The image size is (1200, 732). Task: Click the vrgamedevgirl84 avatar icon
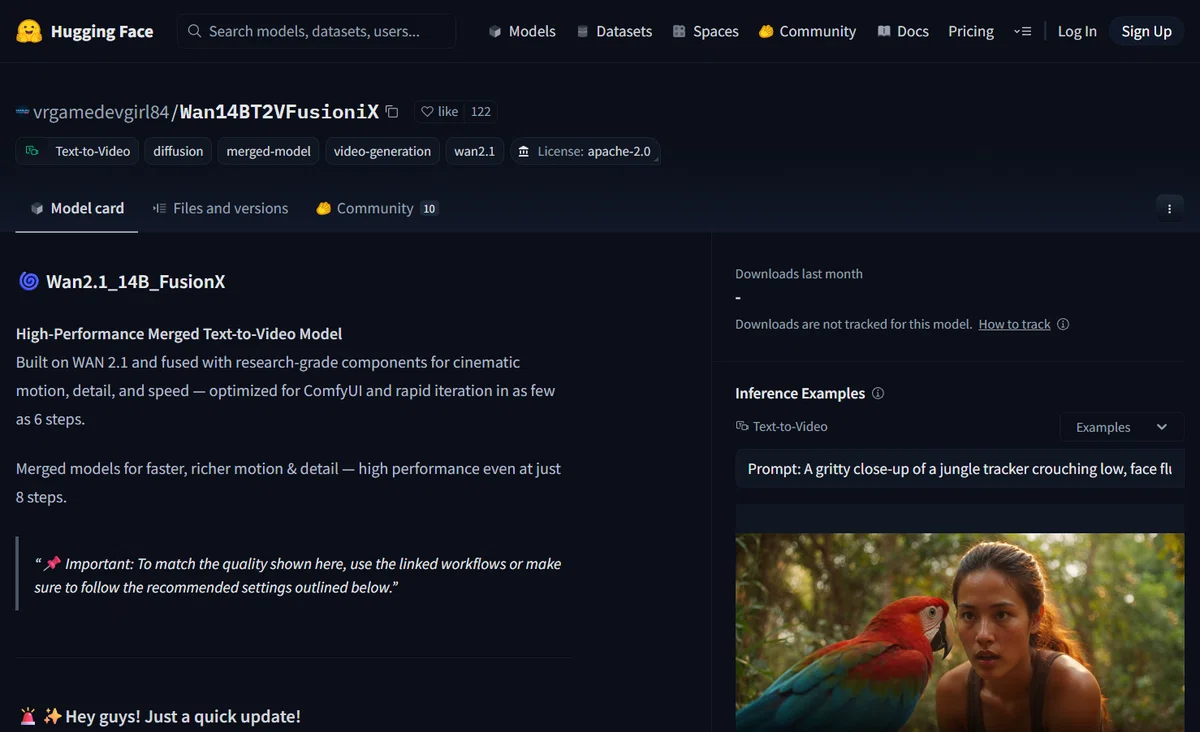click(x=23, y=112)
